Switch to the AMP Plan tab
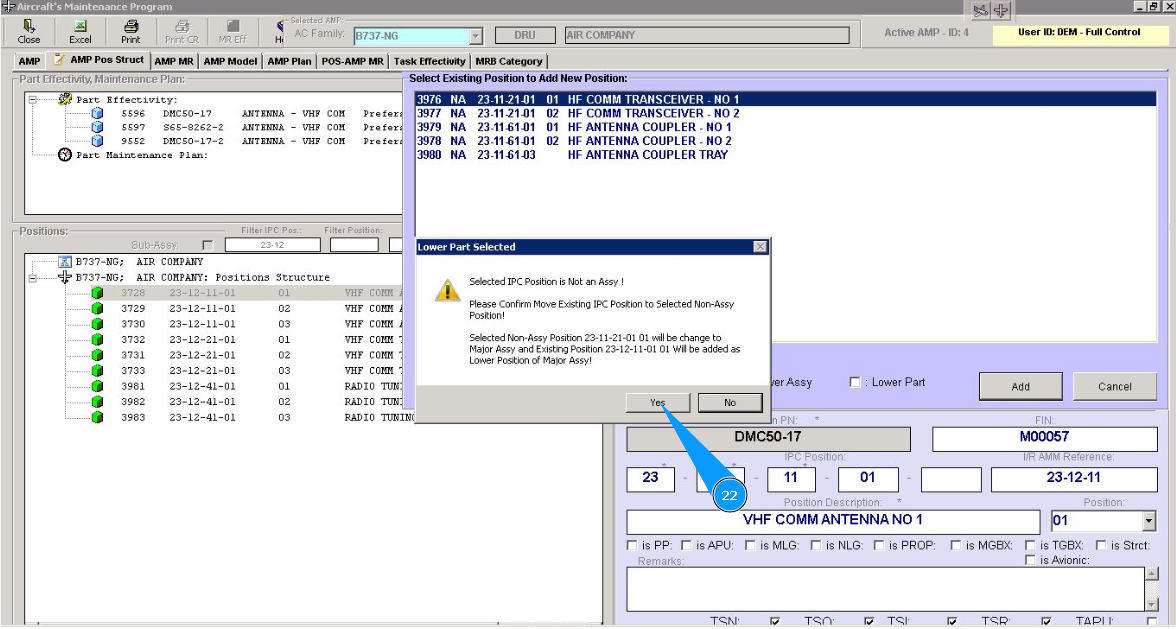Image resolution: width=1176 pixels, height=629 pixels. pyautogui.click(x=289, y=61)
